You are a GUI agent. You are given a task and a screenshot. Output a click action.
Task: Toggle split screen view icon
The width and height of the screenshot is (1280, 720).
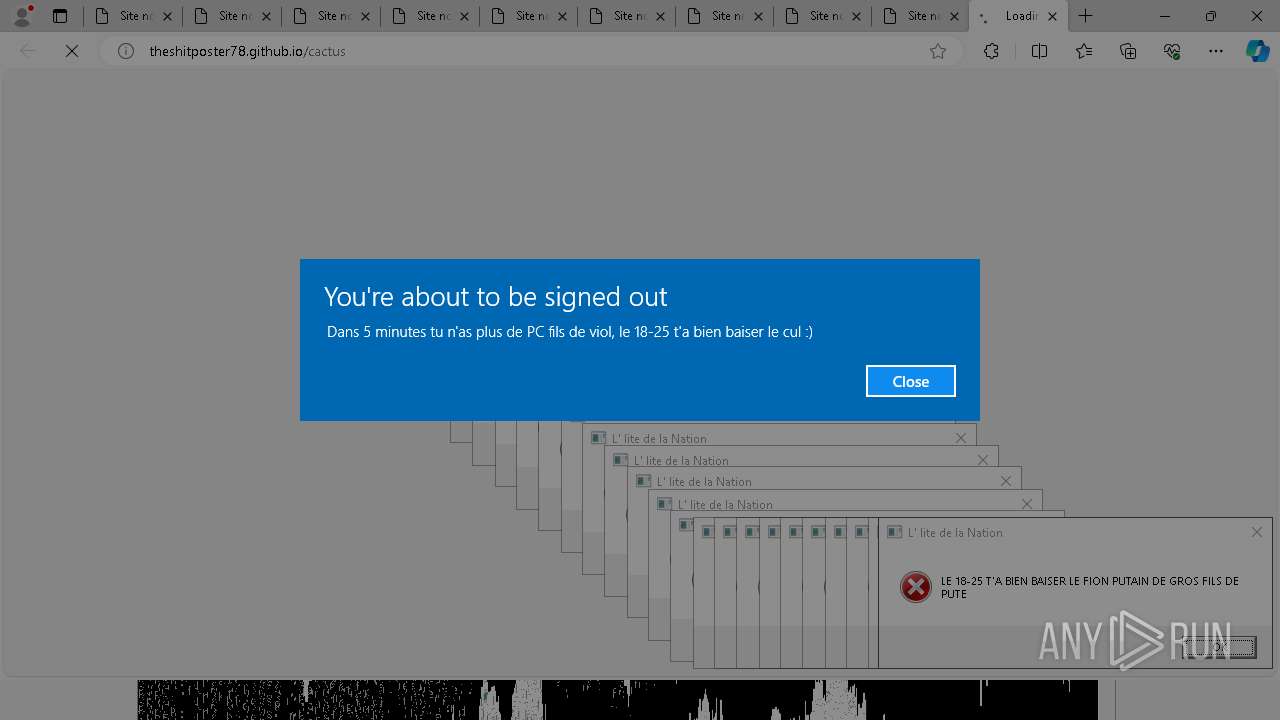(x=1039, y=51)
